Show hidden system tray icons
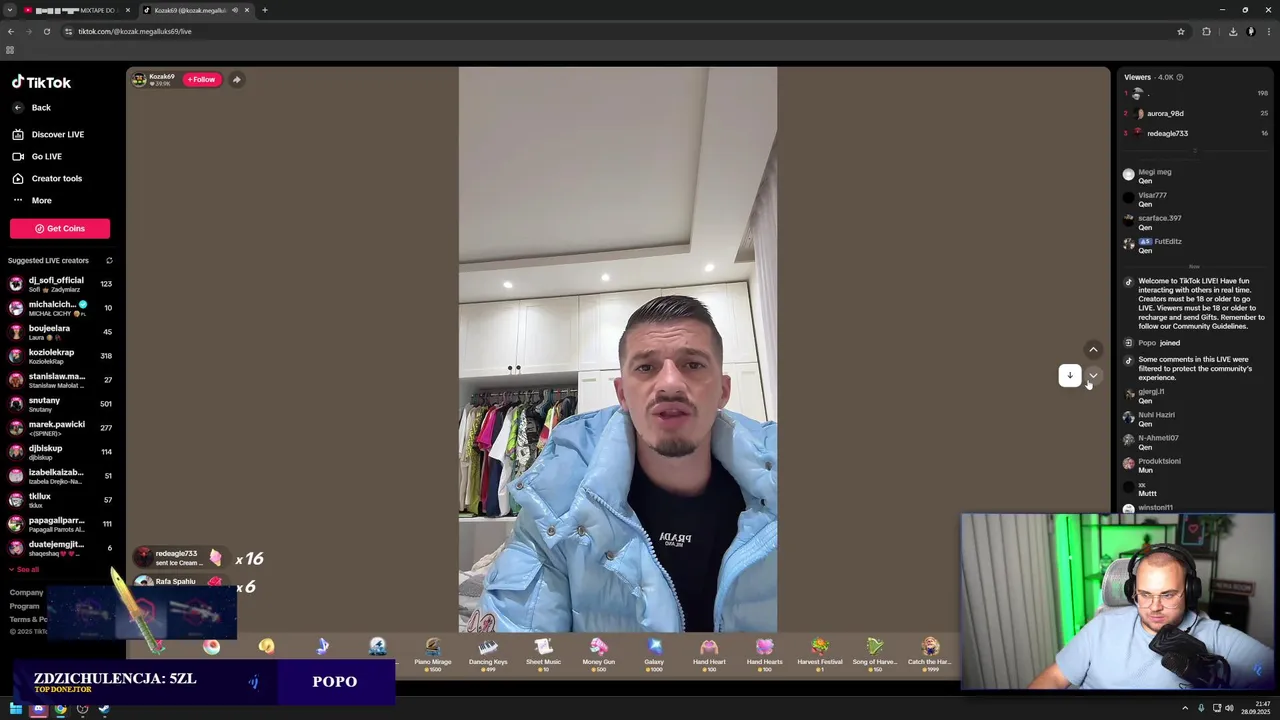The width and height of the screenshot is (1280, 720). coord(1185,709)
